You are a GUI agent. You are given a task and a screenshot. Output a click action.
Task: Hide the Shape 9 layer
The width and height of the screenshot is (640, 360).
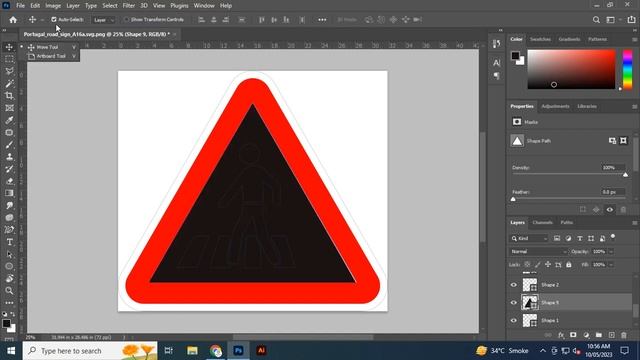click(x=513, y=302)
